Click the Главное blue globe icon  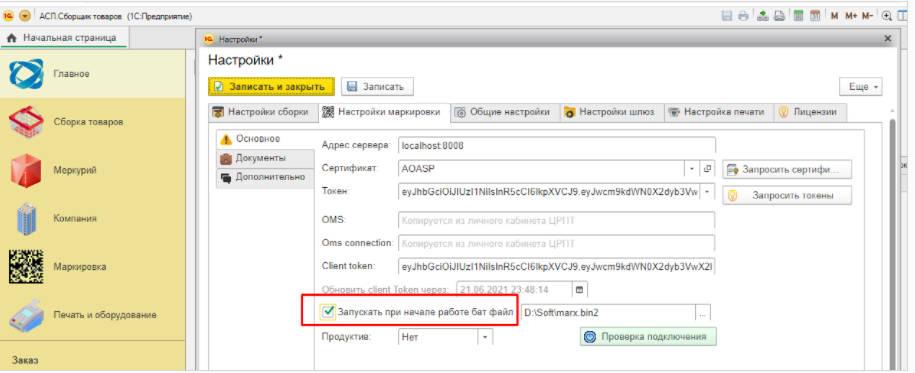[x=26, y=74]
